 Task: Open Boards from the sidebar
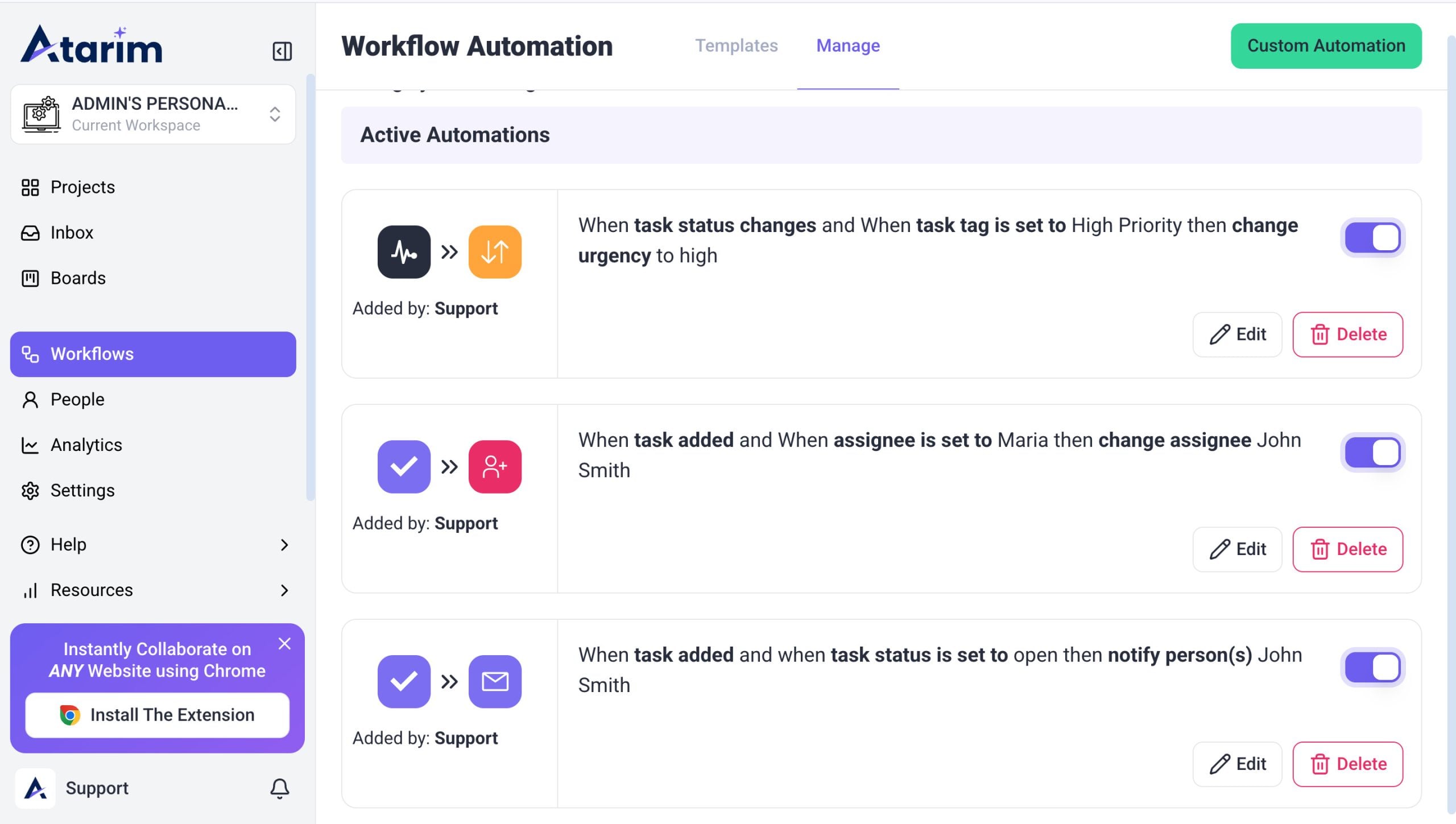point(78,278)
